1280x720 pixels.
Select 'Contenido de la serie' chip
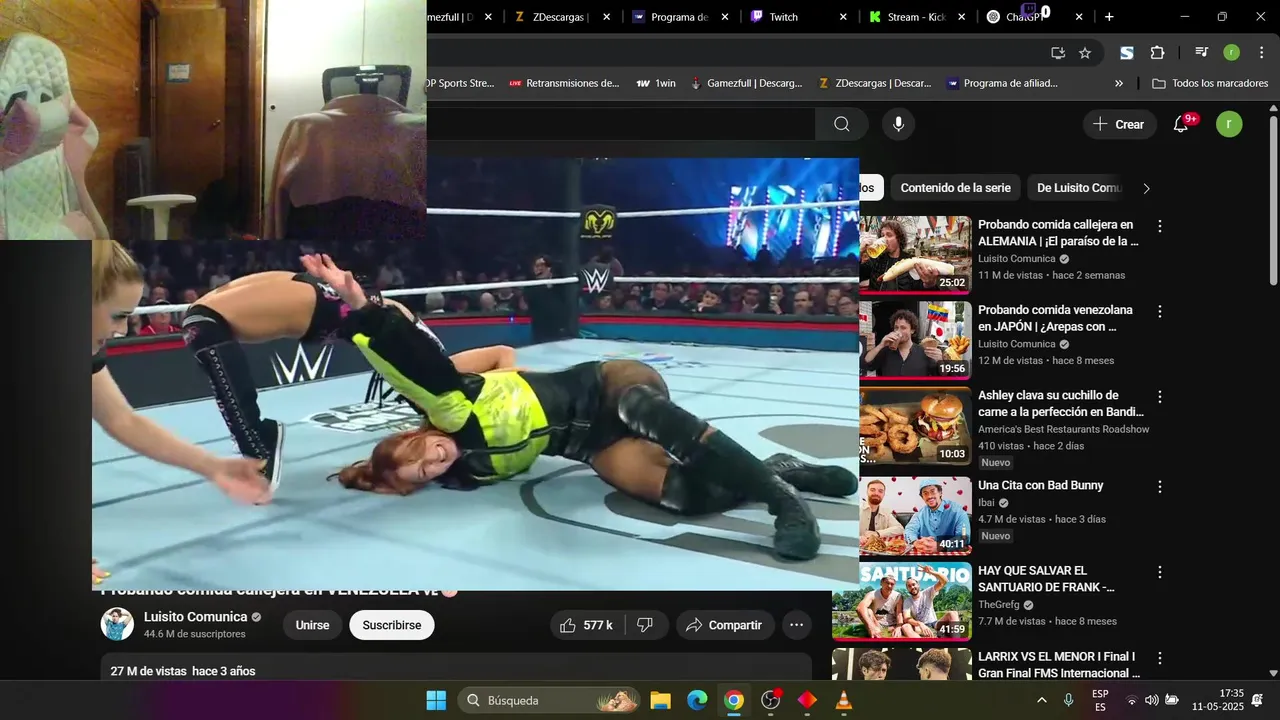coord(955,188)
